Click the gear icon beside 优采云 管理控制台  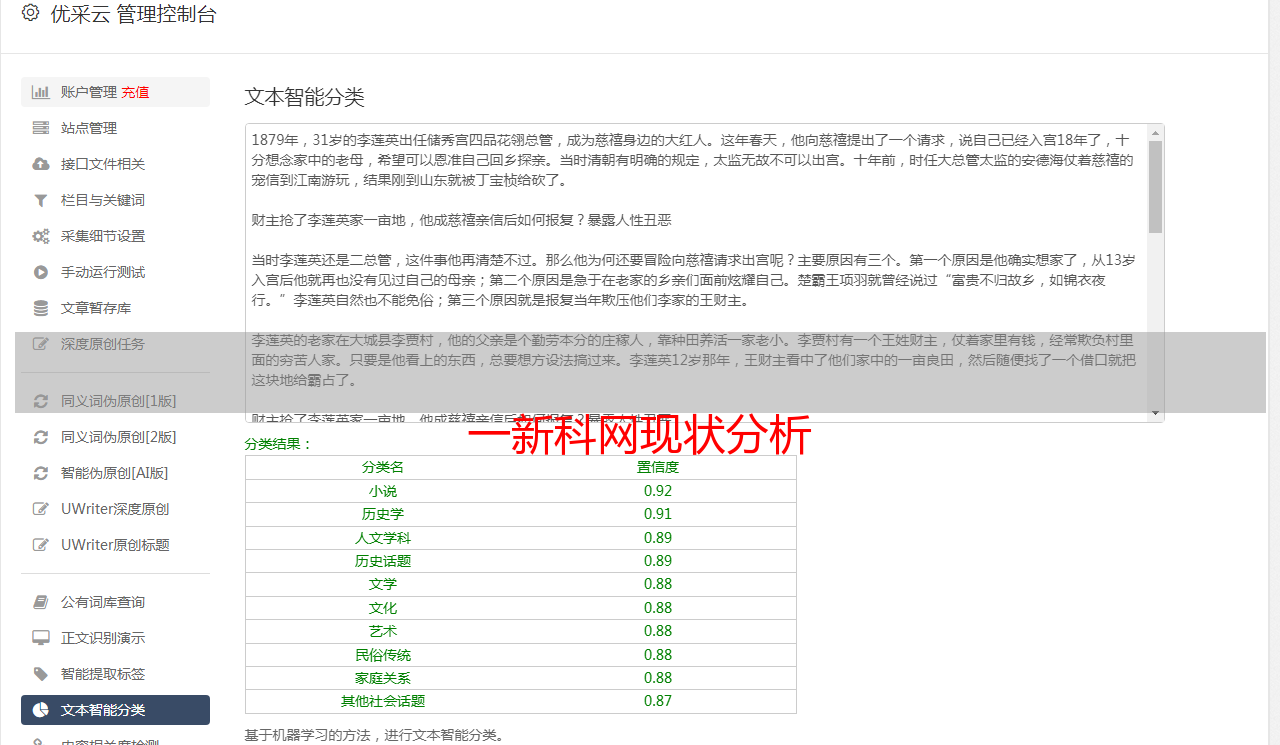30,13
